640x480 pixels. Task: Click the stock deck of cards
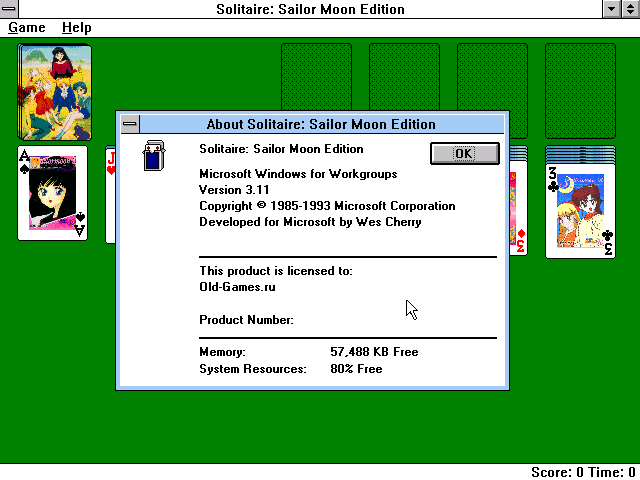pos(55,92)
